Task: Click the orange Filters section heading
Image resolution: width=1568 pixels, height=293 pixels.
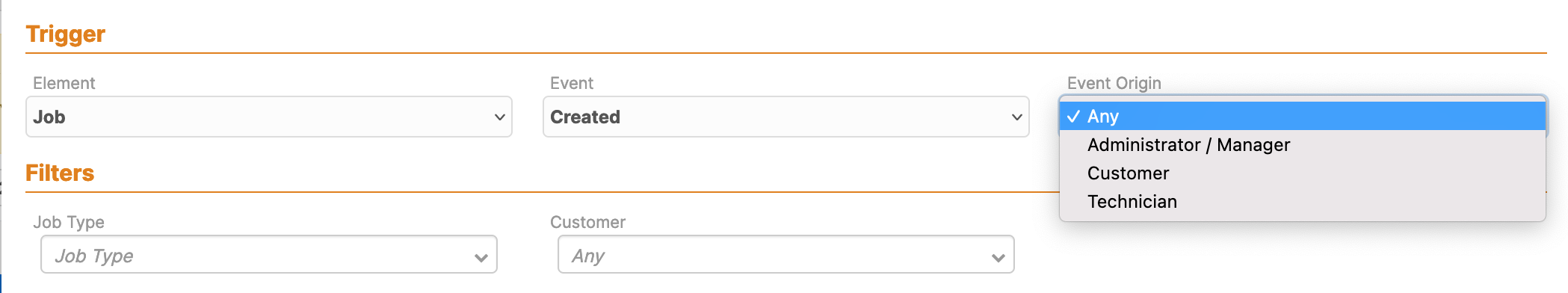Action: (60, 173)
